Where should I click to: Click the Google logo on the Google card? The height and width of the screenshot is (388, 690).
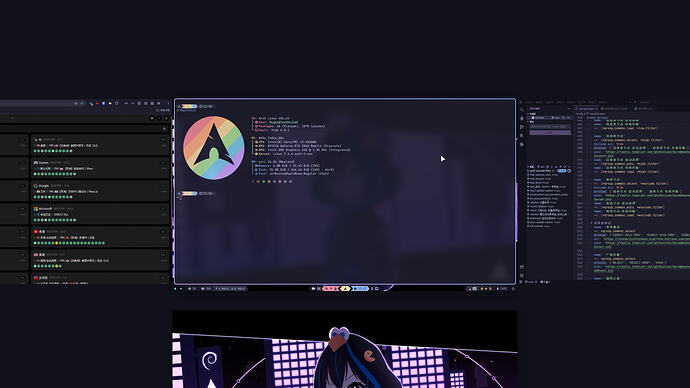(x=36, y=186)
